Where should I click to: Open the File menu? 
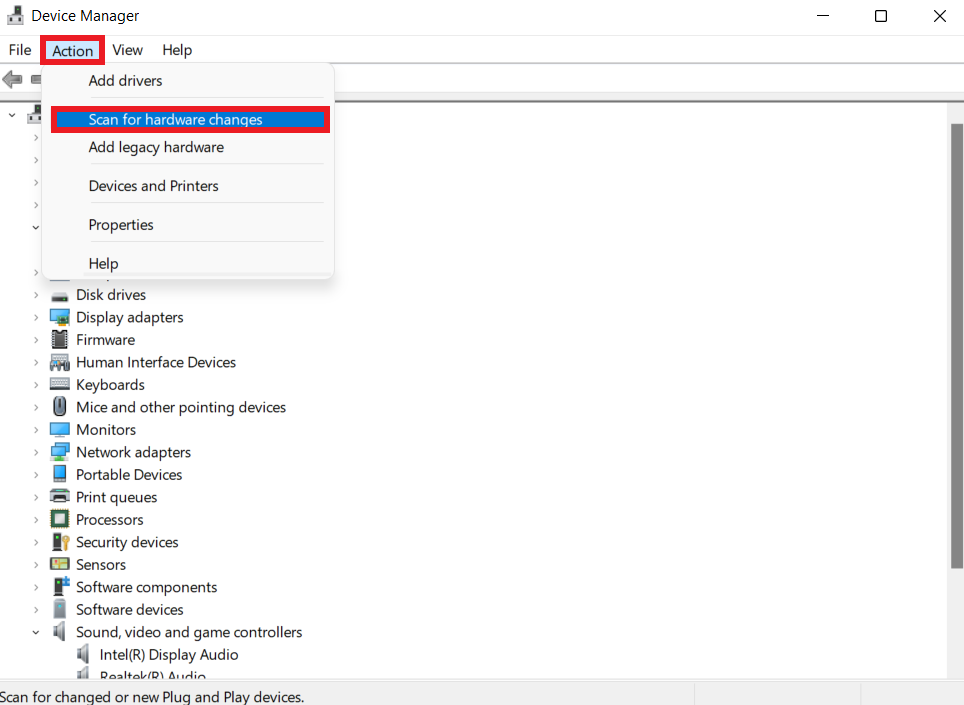20,50
